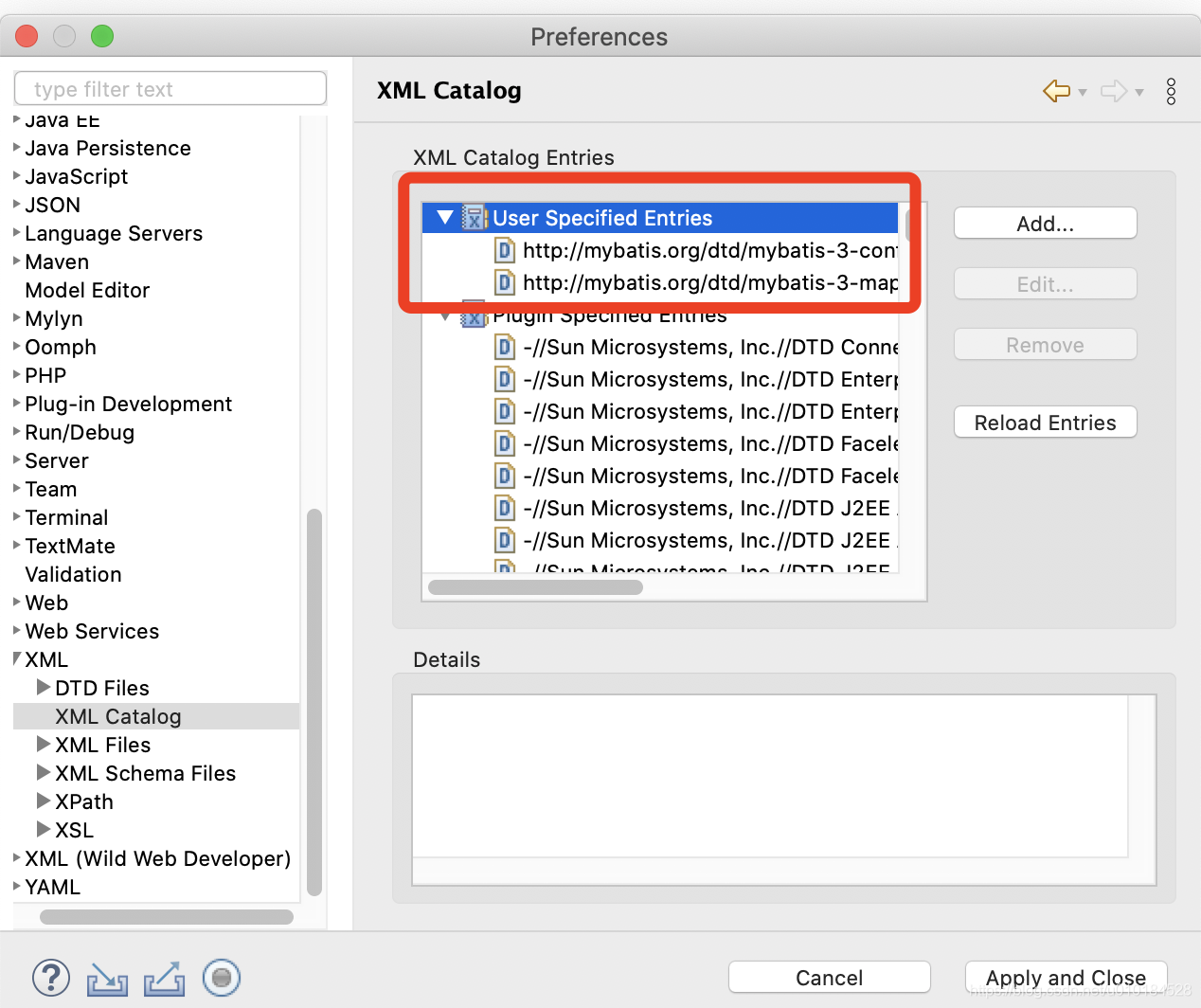Click the forward navigation arrow

point(1115,90)
